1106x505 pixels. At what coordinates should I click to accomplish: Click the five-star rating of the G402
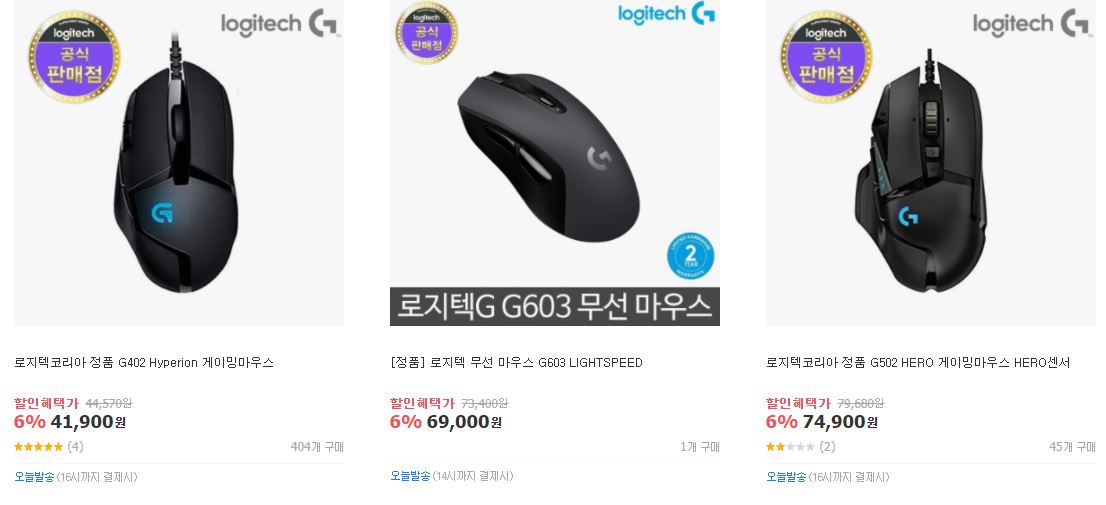coord(38,446)
